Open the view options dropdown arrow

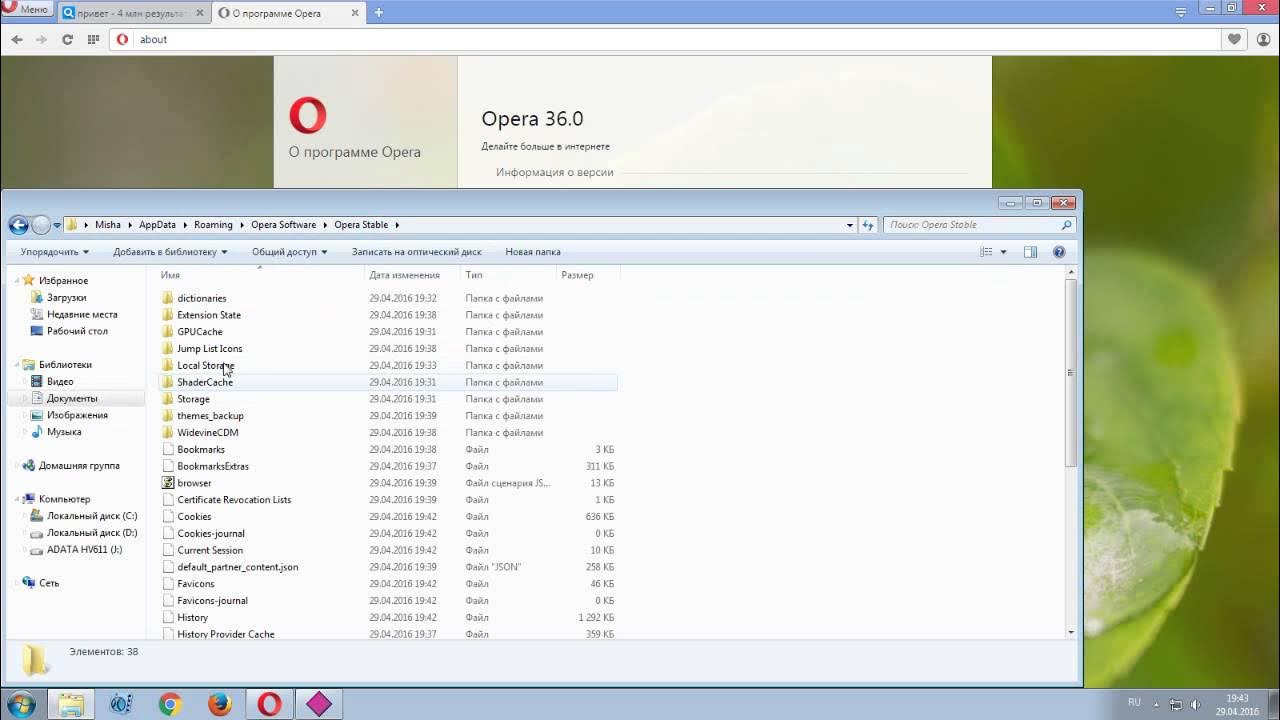[1003, 252]
